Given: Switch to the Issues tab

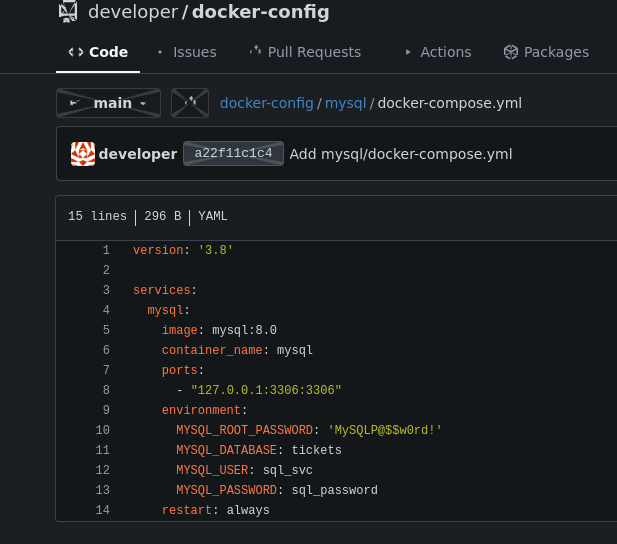Looking at the screenshot, I should tap(194, 52).
